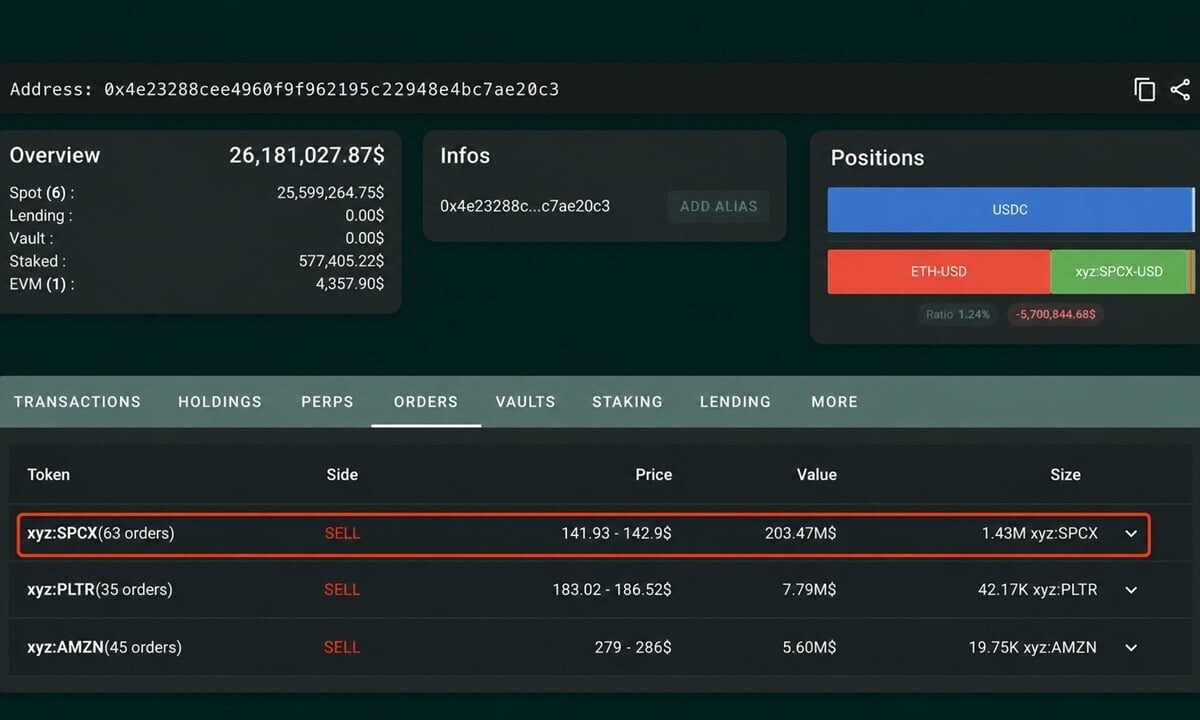Expand the xyz:SPCX orders row chevron
The width and height of the screenshot is (1200, 720).
click(1131, 534)
